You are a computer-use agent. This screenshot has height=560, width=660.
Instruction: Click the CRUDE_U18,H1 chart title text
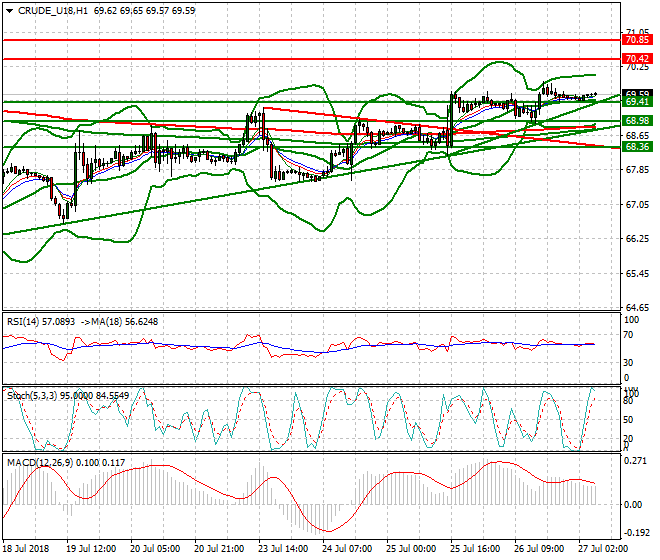click(x=53, y=11)
